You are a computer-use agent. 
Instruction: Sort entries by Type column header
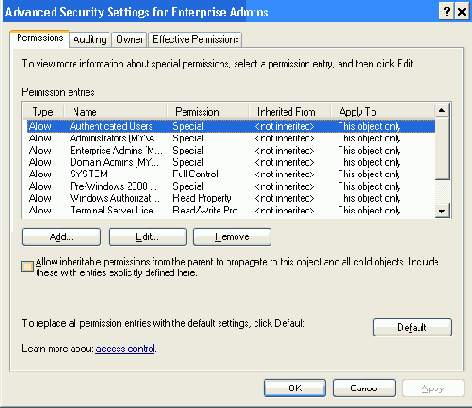(x=43, y=112)
